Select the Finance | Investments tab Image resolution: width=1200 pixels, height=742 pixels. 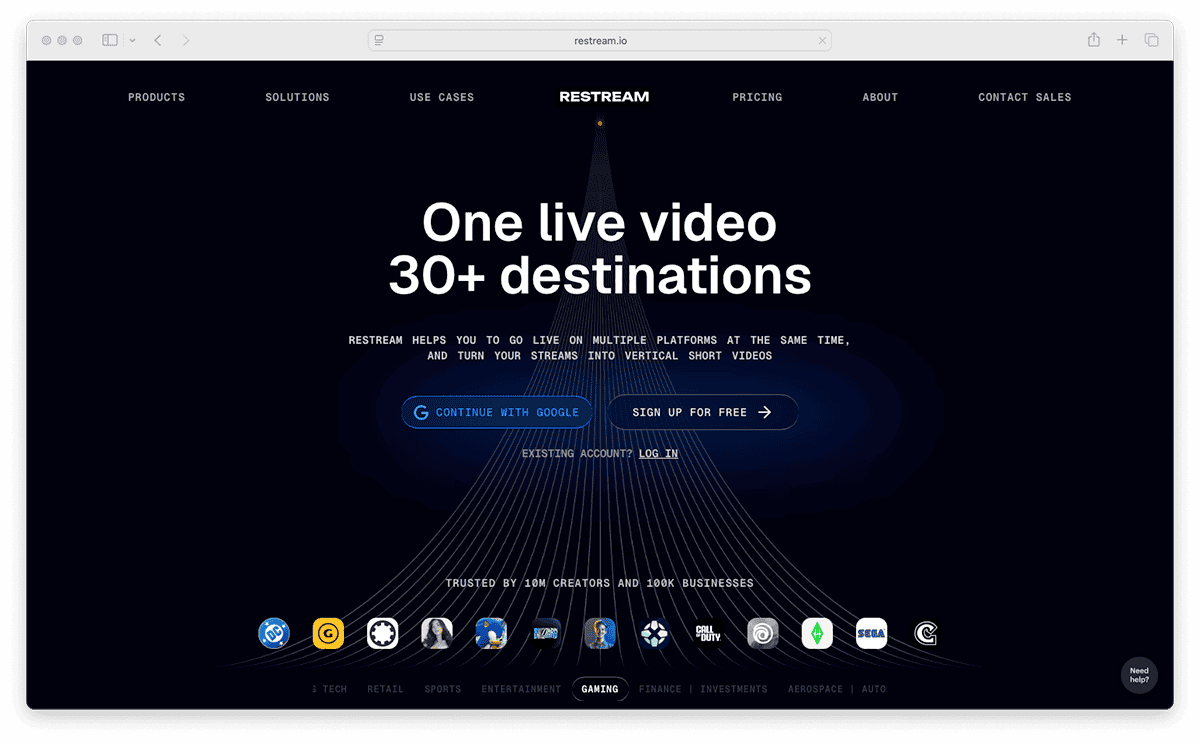tap(703, 689)
